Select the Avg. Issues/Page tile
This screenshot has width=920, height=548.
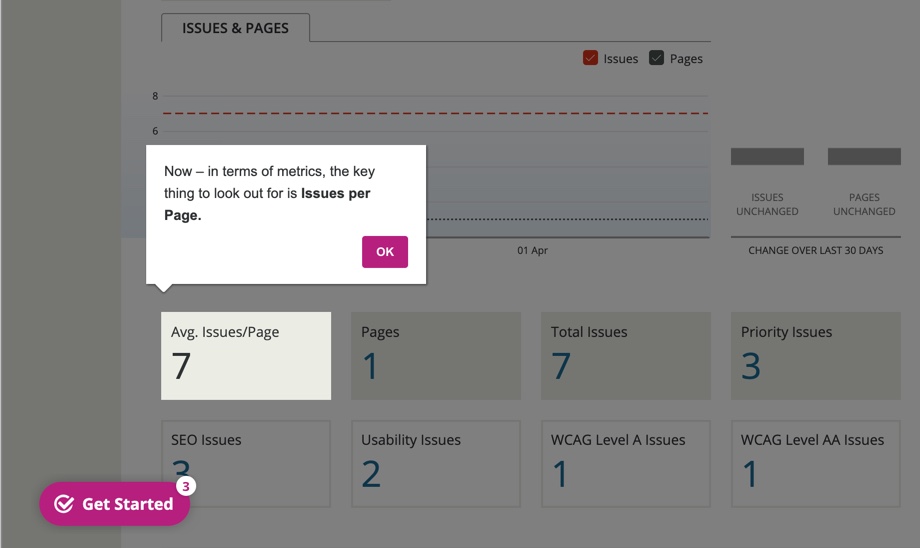pos(246,356)
